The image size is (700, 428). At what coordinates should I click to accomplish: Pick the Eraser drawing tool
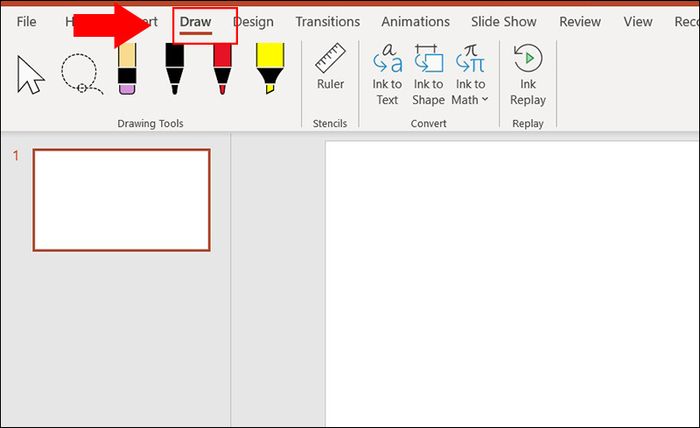127,68
